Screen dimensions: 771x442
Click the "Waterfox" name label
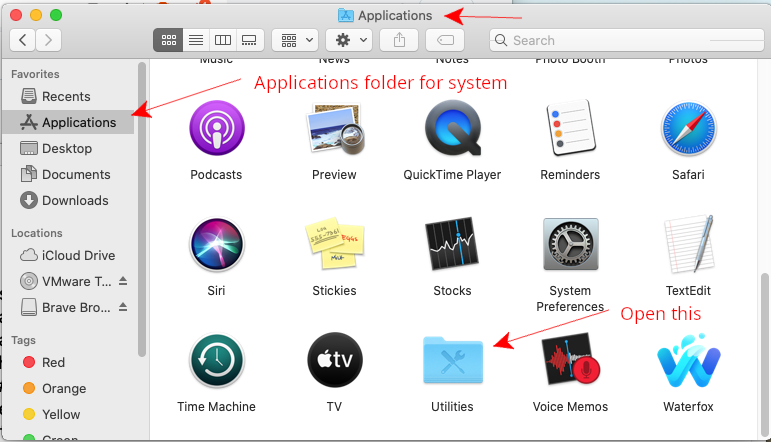point(688,407)
